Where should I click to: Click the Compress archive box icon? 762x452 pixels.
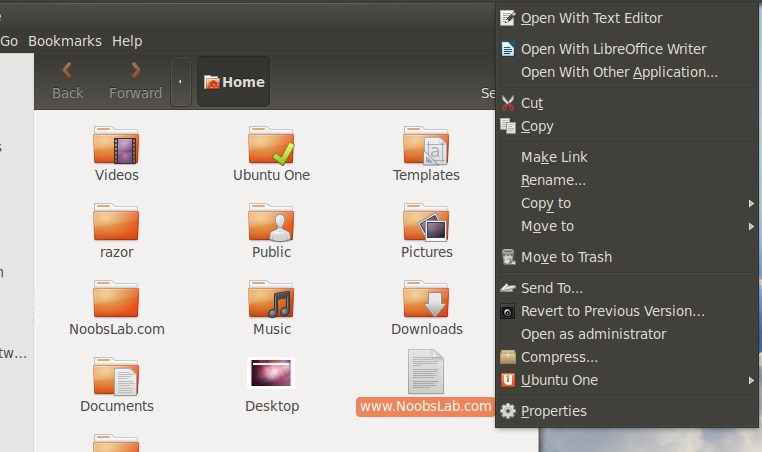click(508, 357)
